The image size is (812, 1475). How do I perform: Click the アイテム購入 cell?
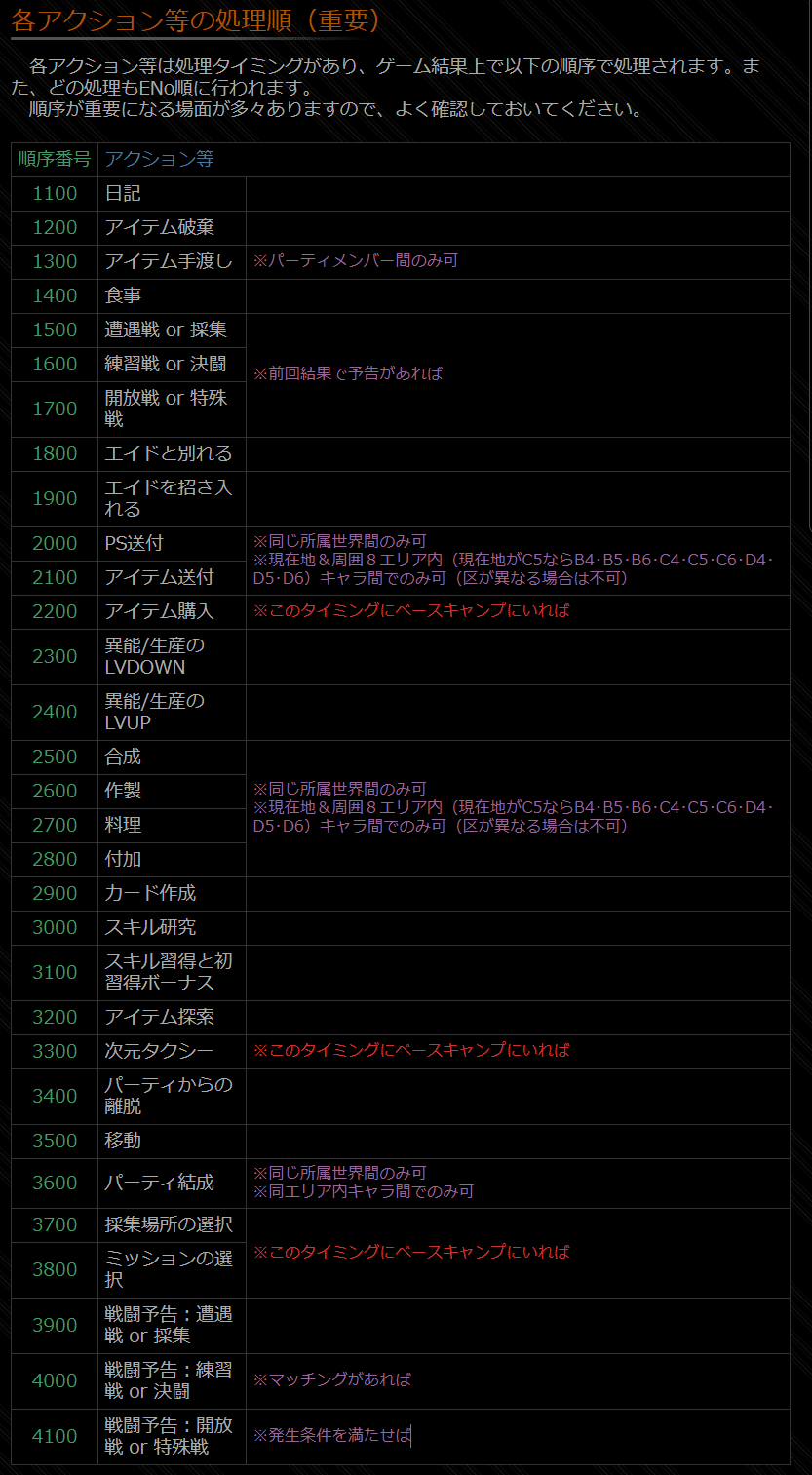[172, 612]
